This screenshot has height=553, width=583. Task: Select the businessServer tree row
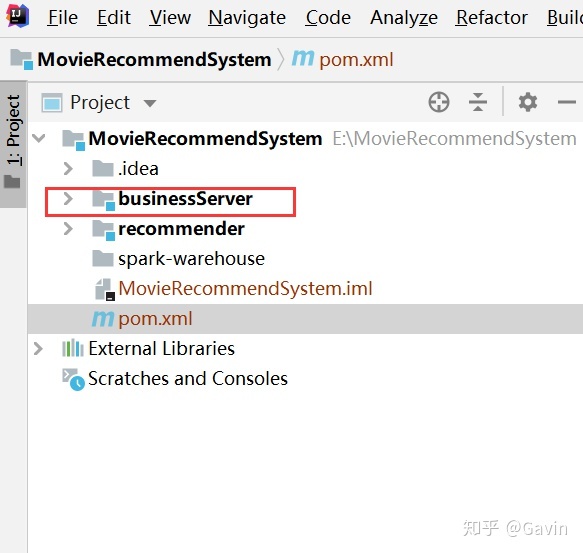(305, 199)
